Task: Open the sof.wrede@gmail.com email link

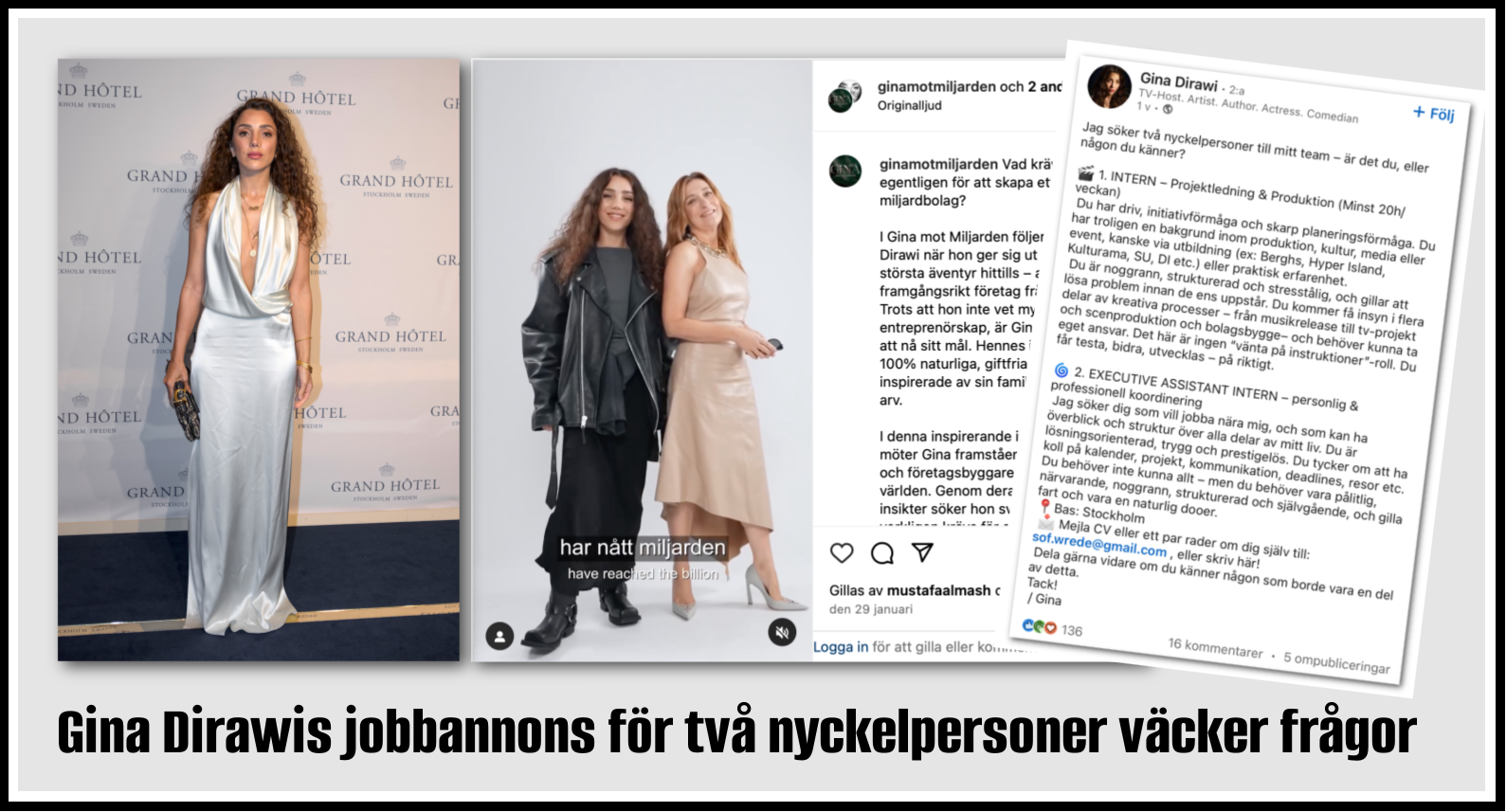Action: [1099, 545]
